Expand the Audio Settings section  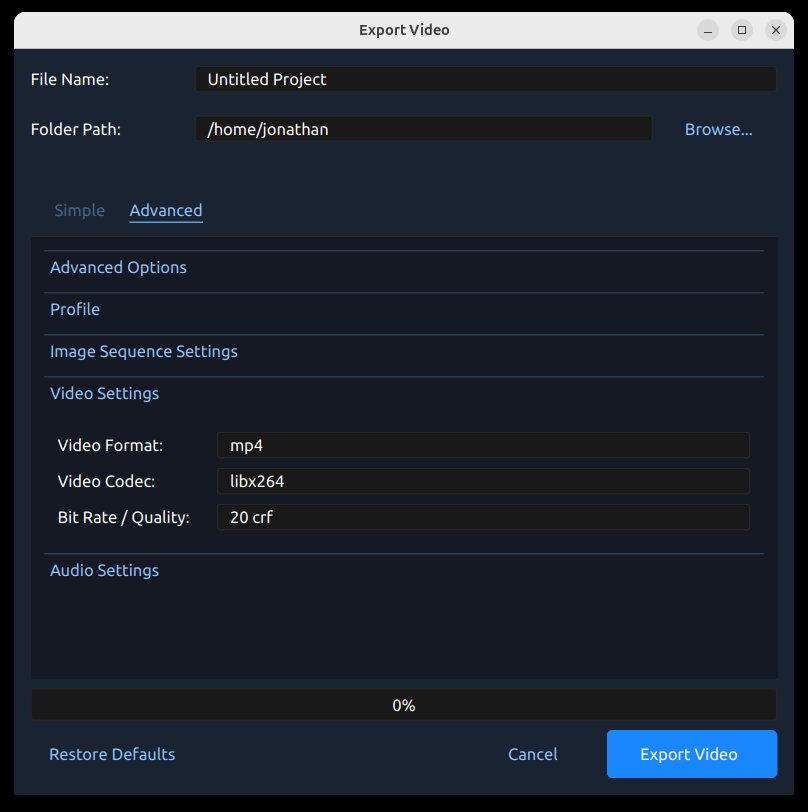pyautogui.click(x=104, y=570)
